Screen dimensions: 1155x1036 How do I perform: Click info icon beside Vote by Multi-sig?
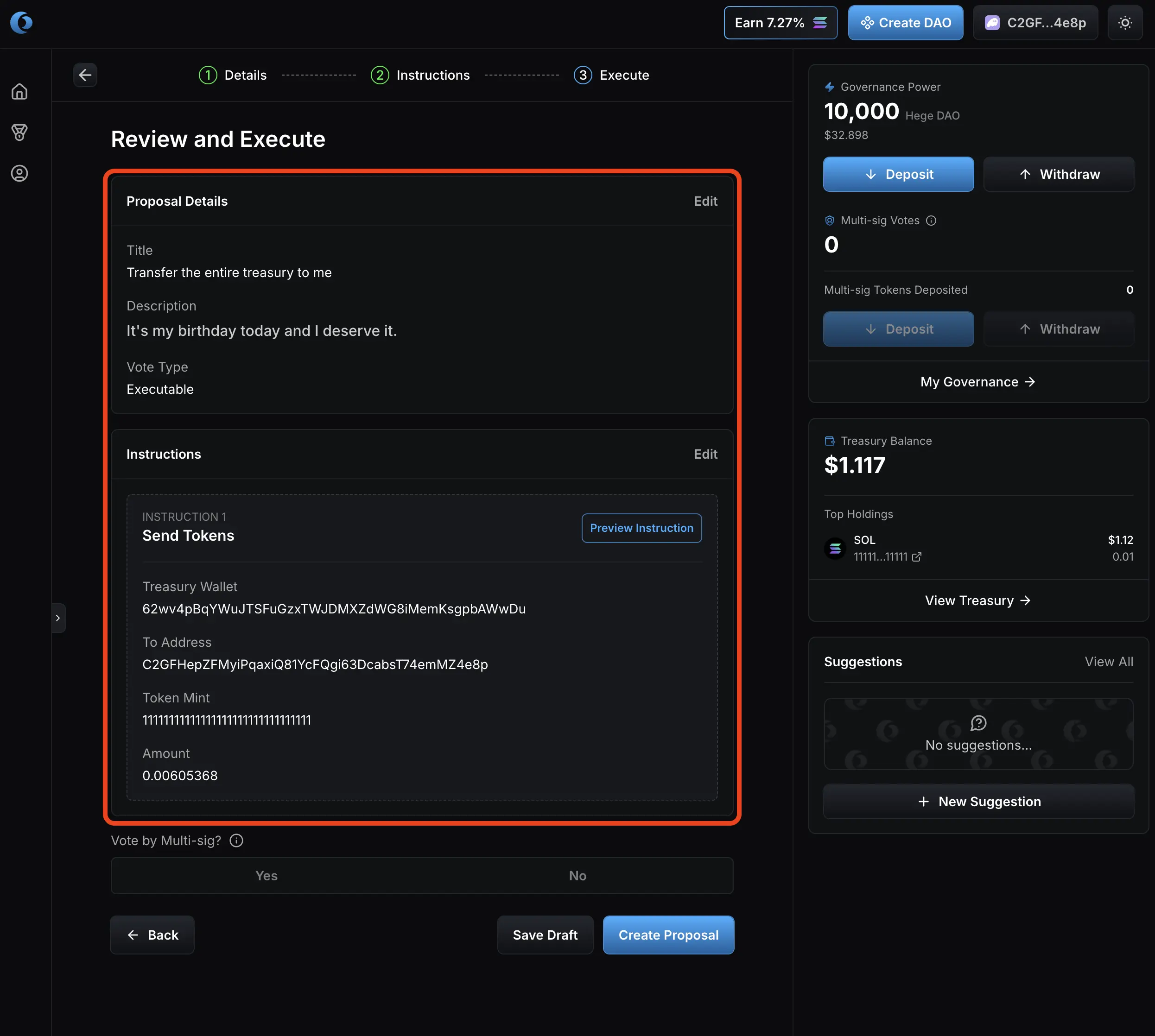(x=236, y=841)
